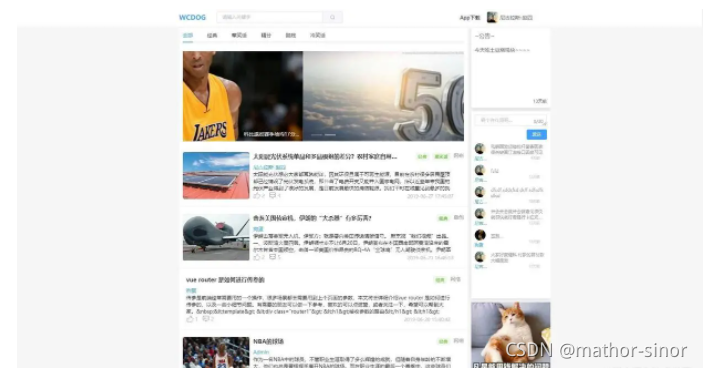
Task: Click the green tag on the vue router post
Action: pyautogui.click(x=440, y=280)
